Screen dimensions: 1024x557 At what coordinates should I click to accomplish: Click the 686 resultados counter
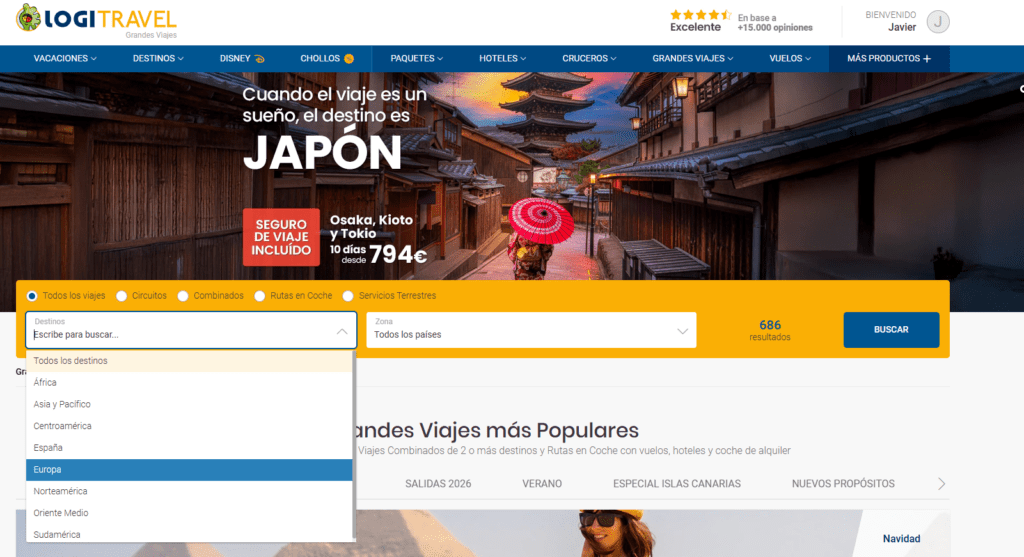click(770, 330)
